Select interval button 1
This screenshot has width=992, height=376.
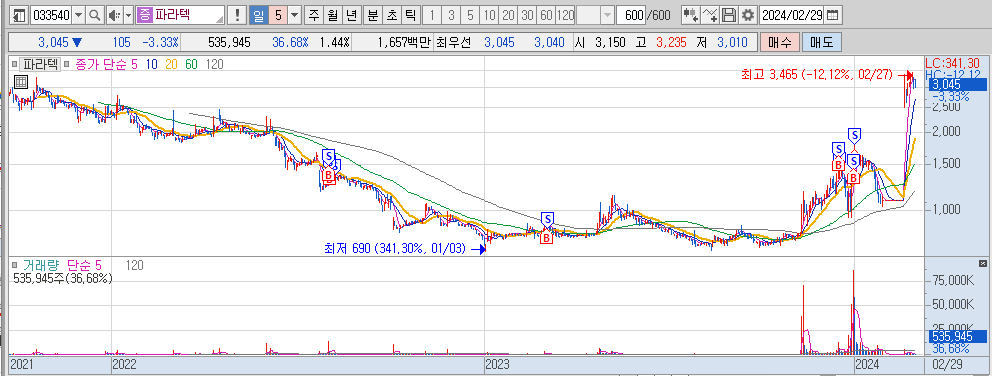click(431, 15)
